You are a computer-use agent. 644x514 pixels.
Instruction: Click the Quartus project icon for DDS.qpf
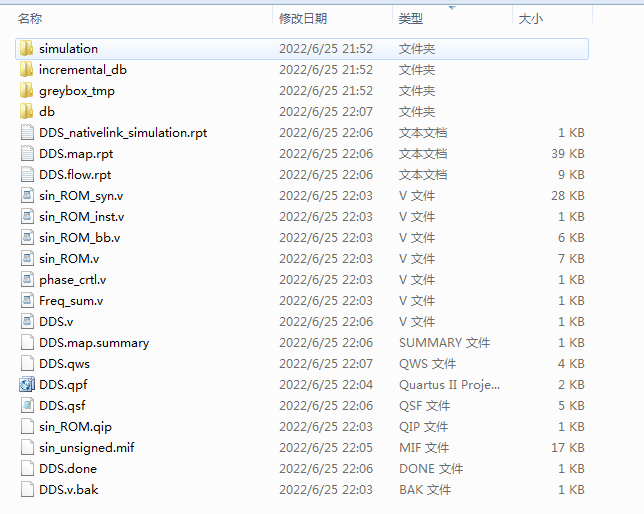pyautogui.click(x=27, y=385)
